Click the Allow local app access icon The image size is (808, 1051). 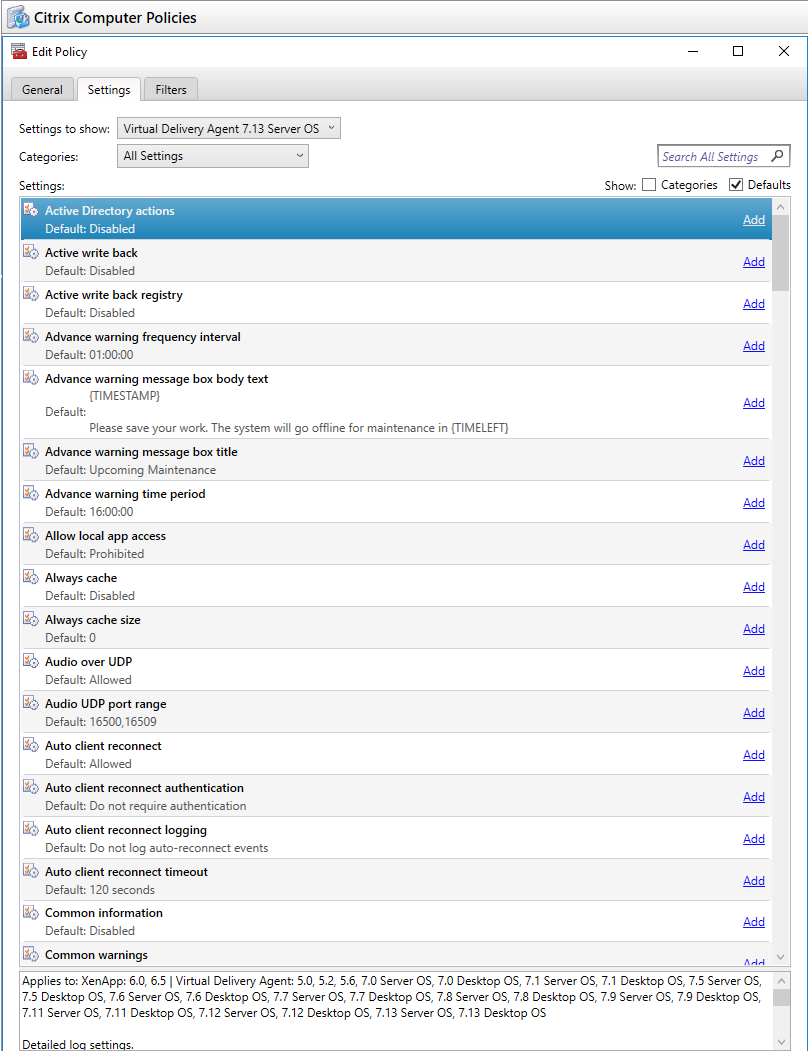(x=31, y=535)
